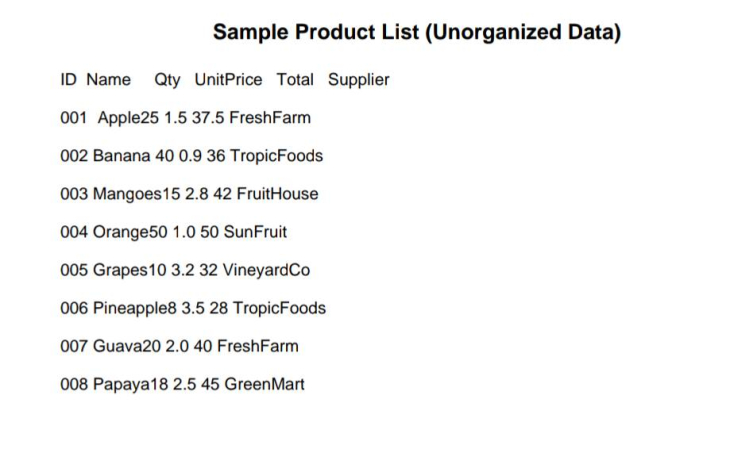
Task: Select the Name header word
Action: [108, 80]
